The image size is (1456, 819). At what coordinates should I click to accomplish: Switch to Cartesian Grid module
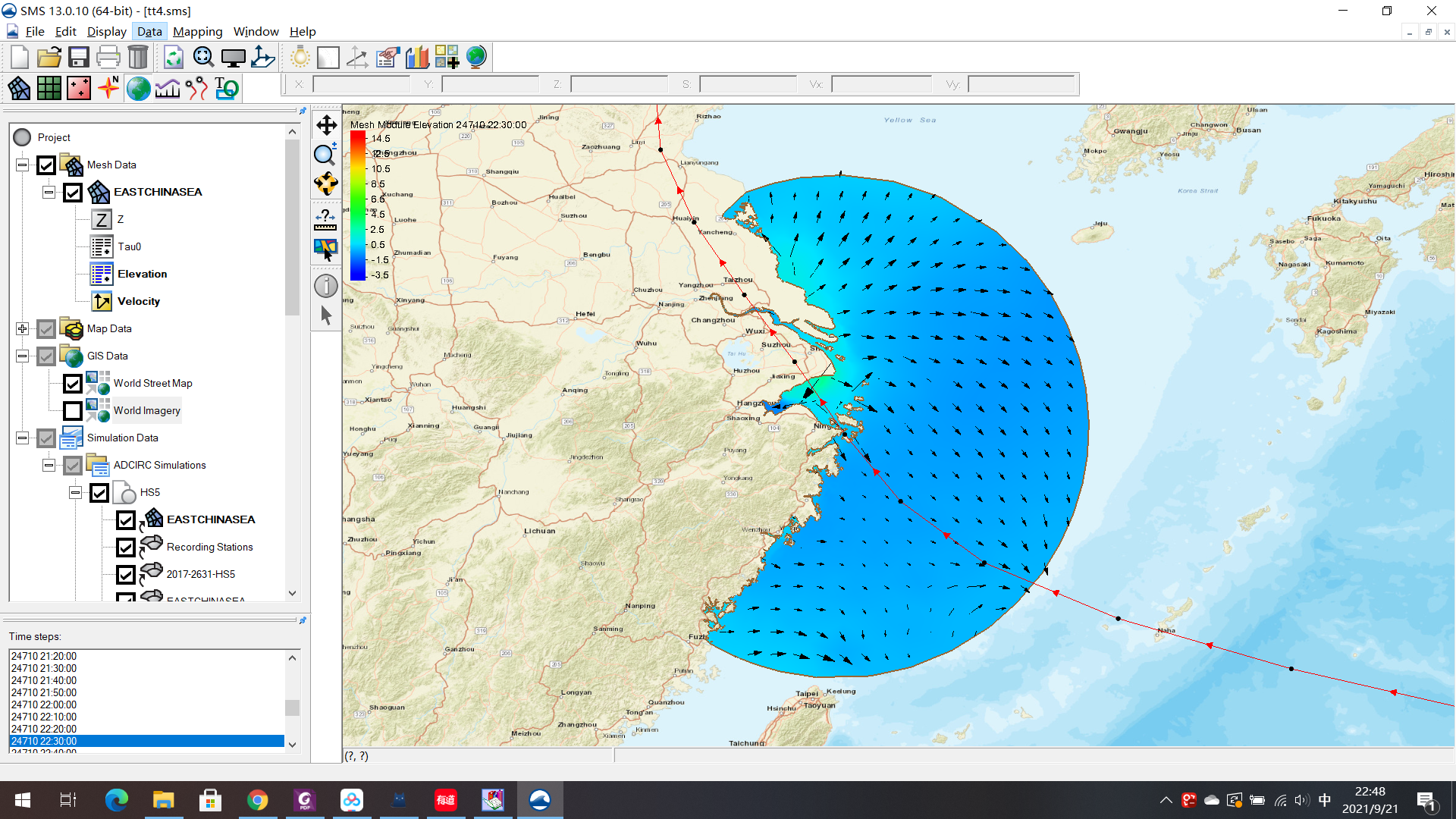pos(49,89)
